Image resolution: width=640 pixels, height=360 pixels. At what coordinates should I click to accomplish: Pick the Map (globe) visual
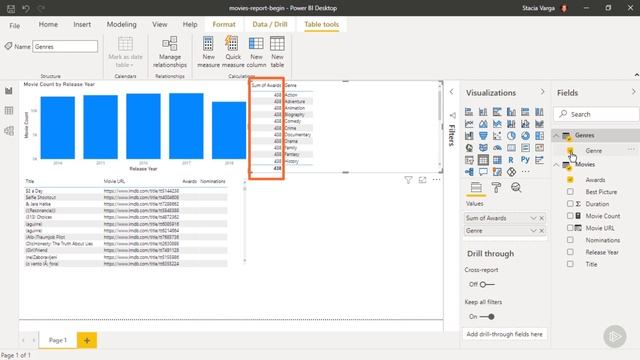[469, 148]
